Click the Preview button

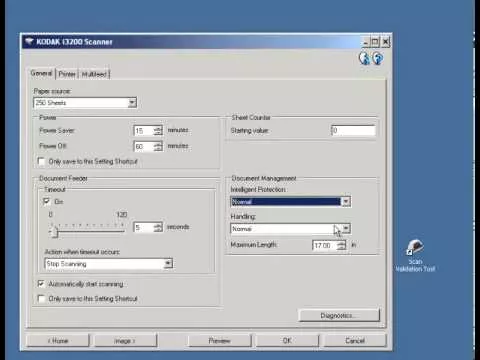220,340
